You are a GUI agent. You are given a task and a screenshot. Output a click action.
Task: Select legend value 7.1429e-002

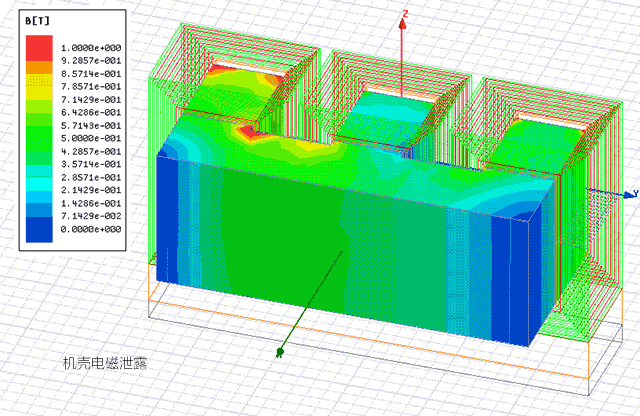click(x=91, y=216)
